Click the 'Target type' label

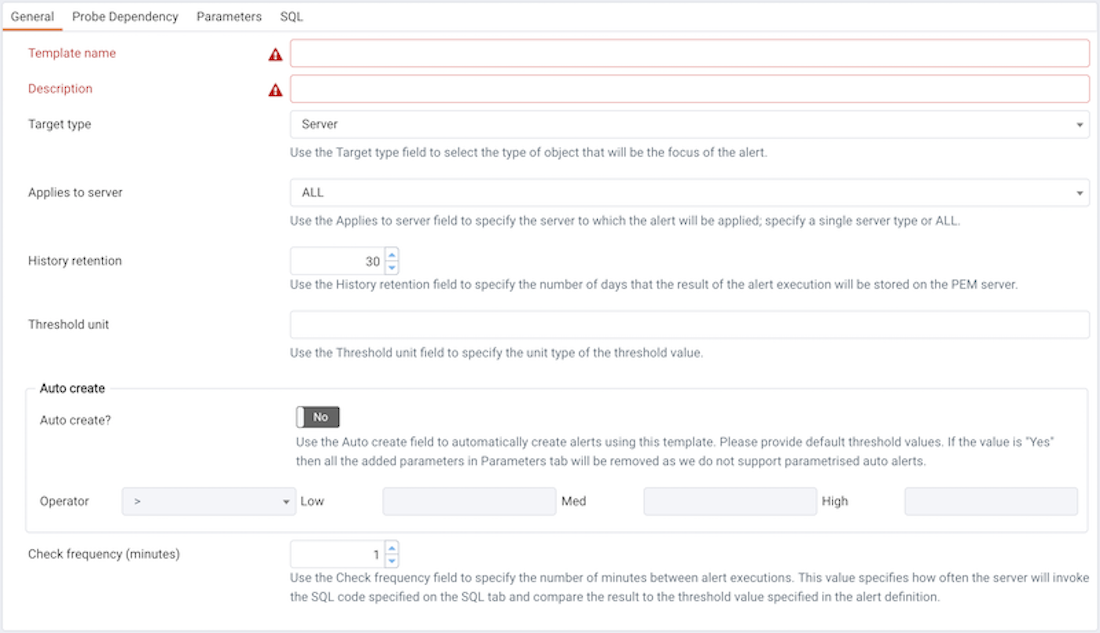coord(60,124)
